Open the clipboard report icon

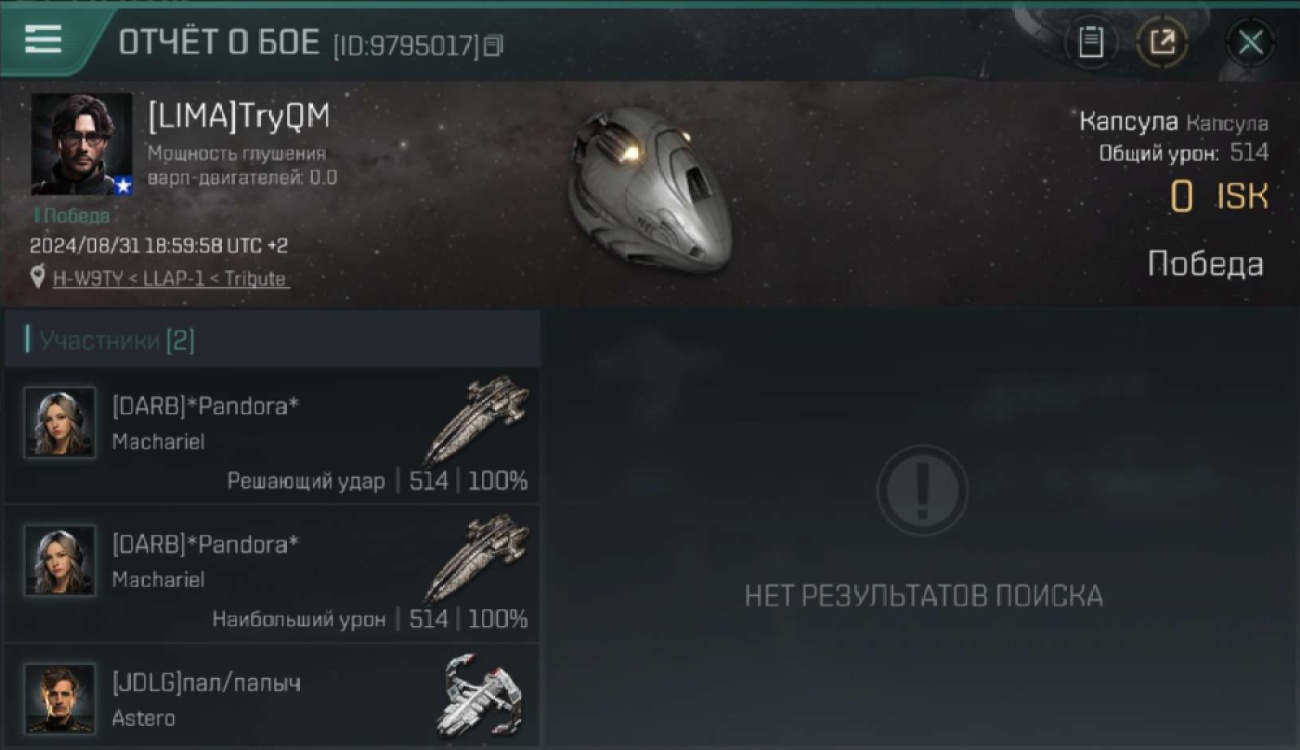(x=1091, y=42)
